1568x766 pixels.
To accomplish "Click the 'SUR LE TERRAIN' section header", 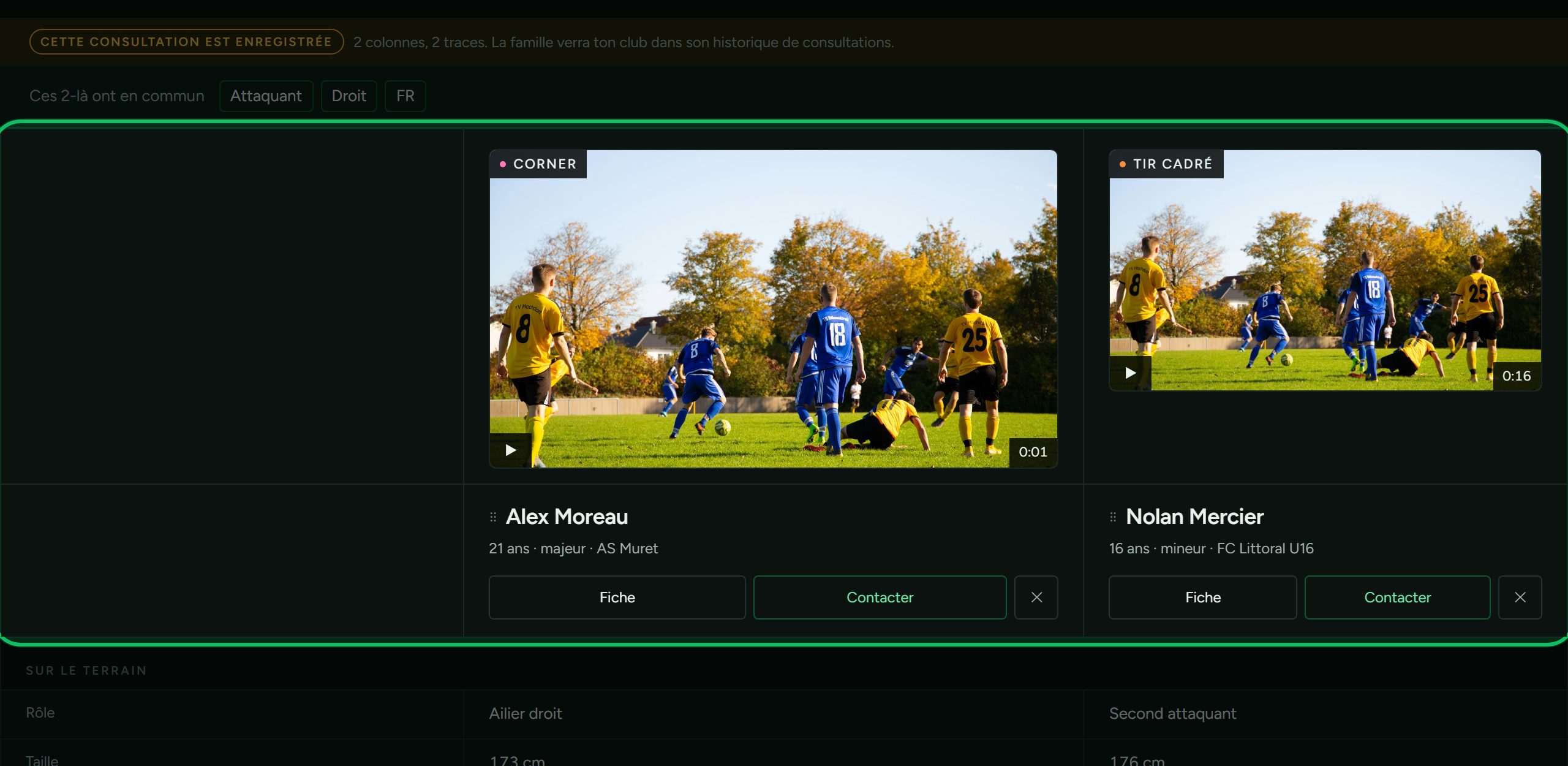I will pyautogui.click(x=86, y=670).
